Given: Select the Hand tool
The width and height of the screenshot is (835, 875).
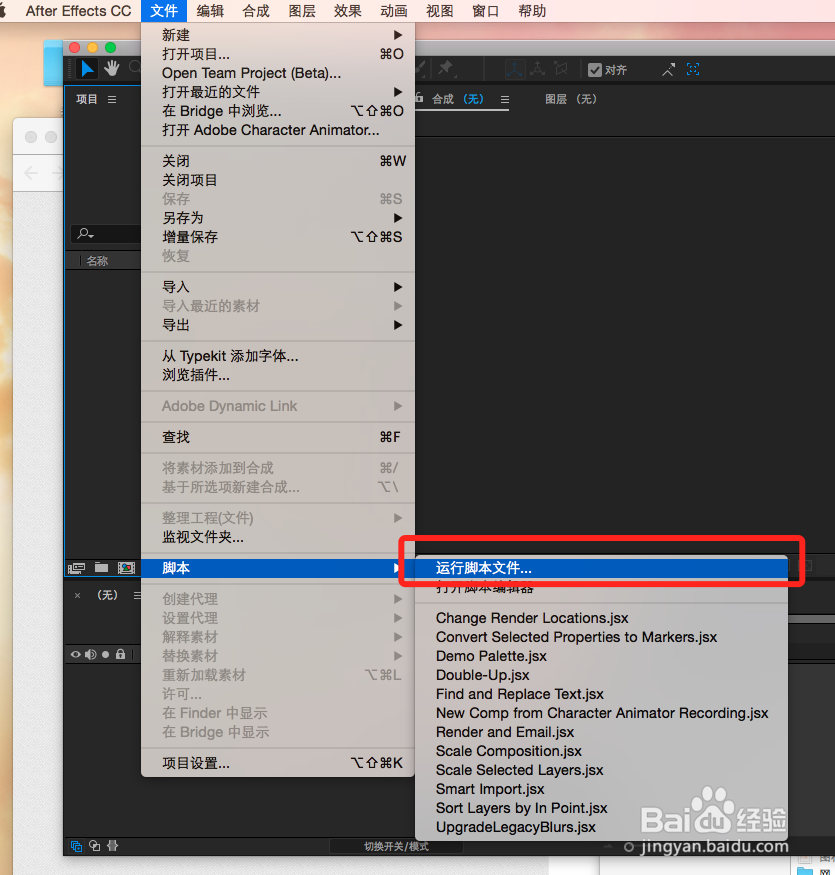Looking at the screenshot, I should point(112,69).
